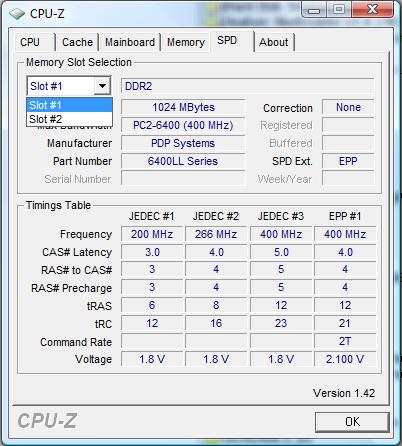Click the empty Buffered field

(348, 143)
